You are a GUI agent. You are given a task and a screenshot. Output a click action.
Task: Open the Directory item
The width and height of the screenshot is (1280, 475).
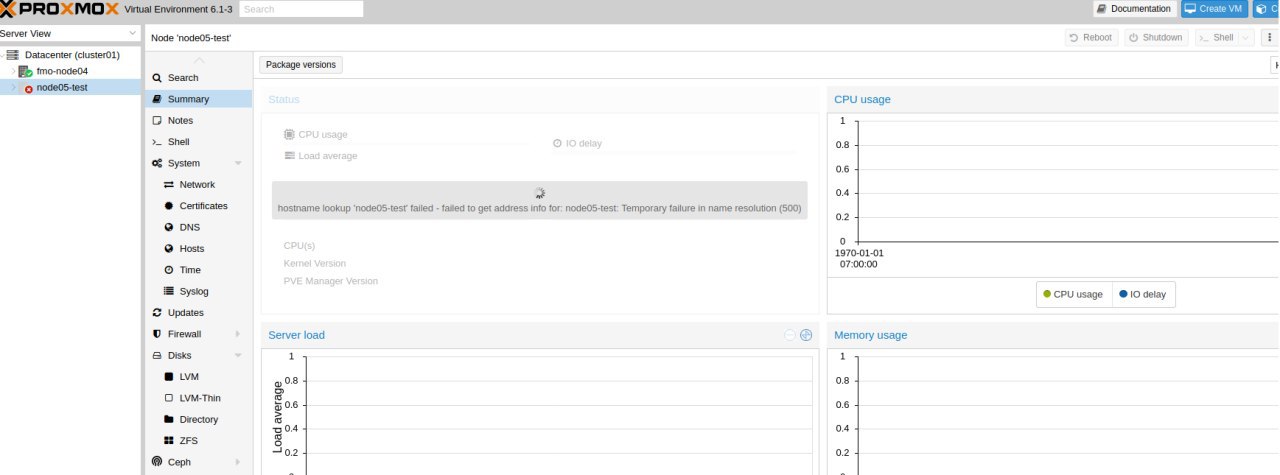pos(197,420)
